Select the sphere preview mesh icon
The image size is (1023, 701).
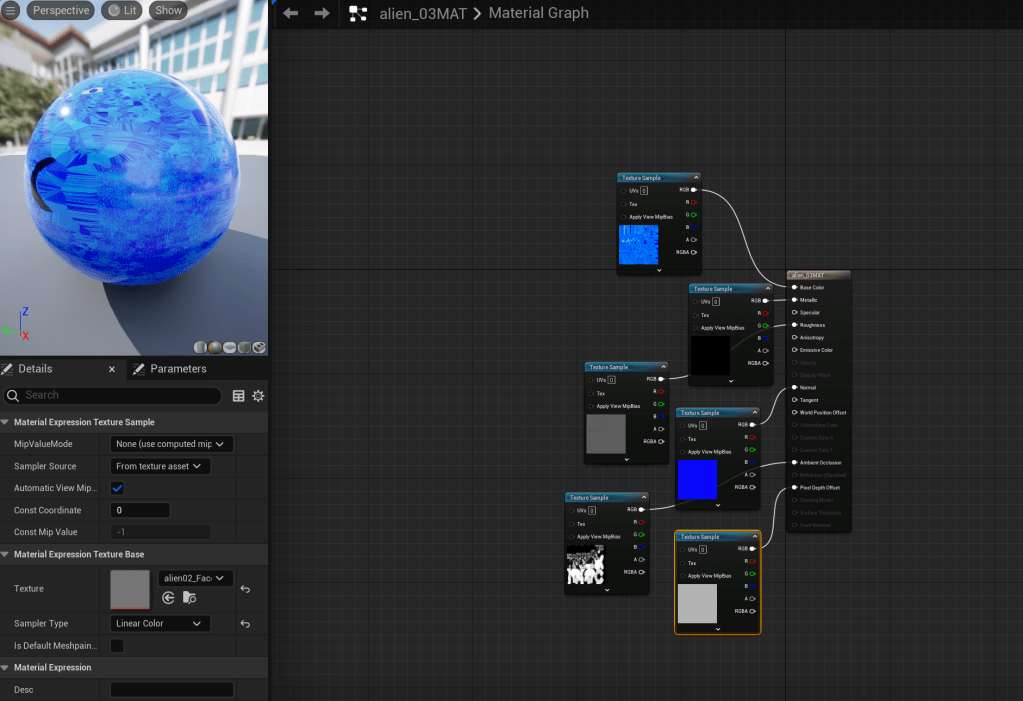[215, 347]
